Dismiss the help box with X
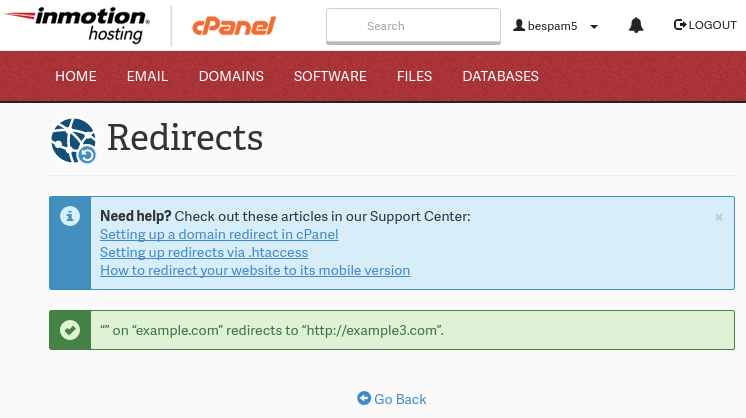 pos(718,216)
